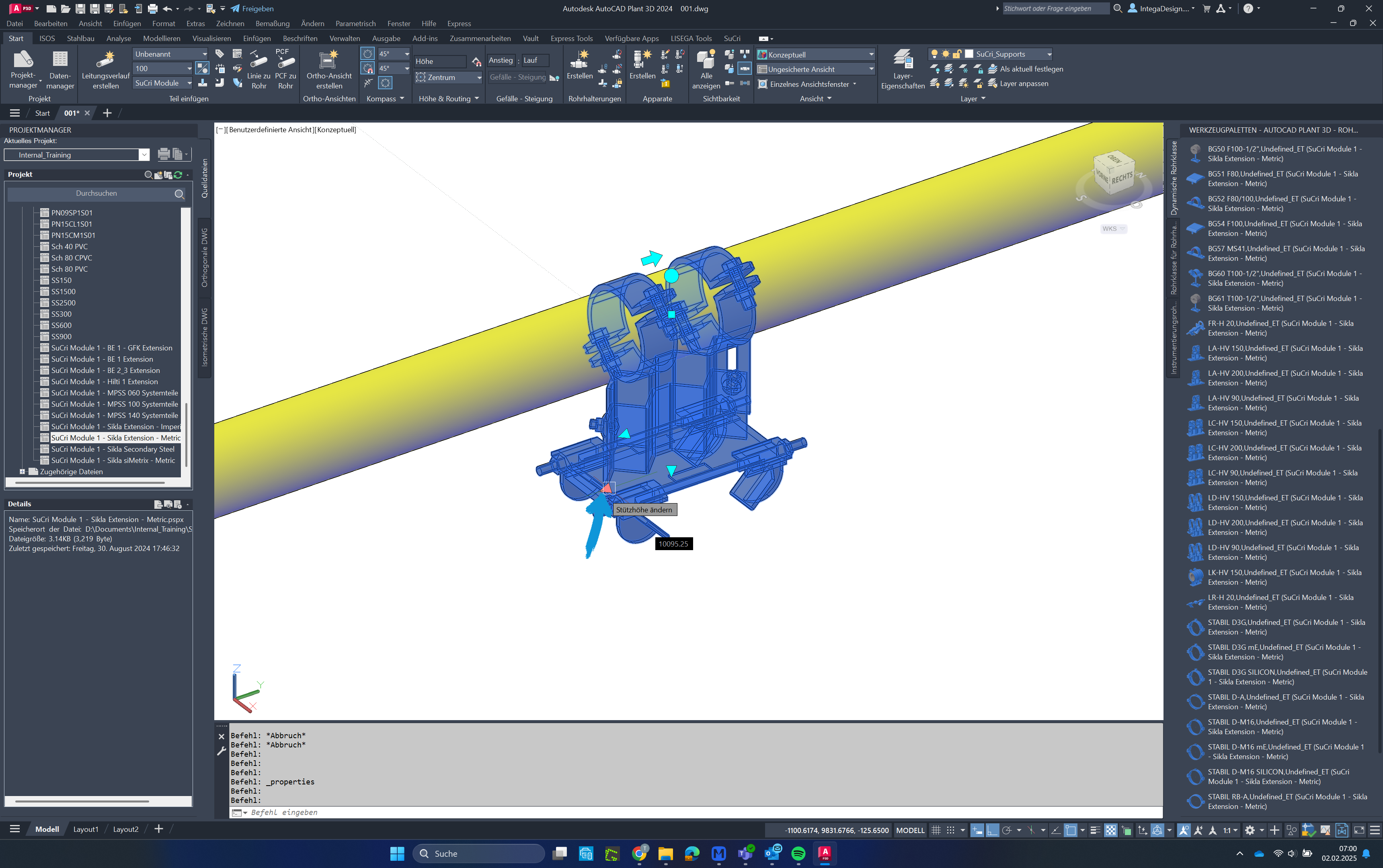Image resolution: width=1383 pixels, height=868 pixels.
Task: Open the Stahlbau ribbon tab
Action: (80, 39)
